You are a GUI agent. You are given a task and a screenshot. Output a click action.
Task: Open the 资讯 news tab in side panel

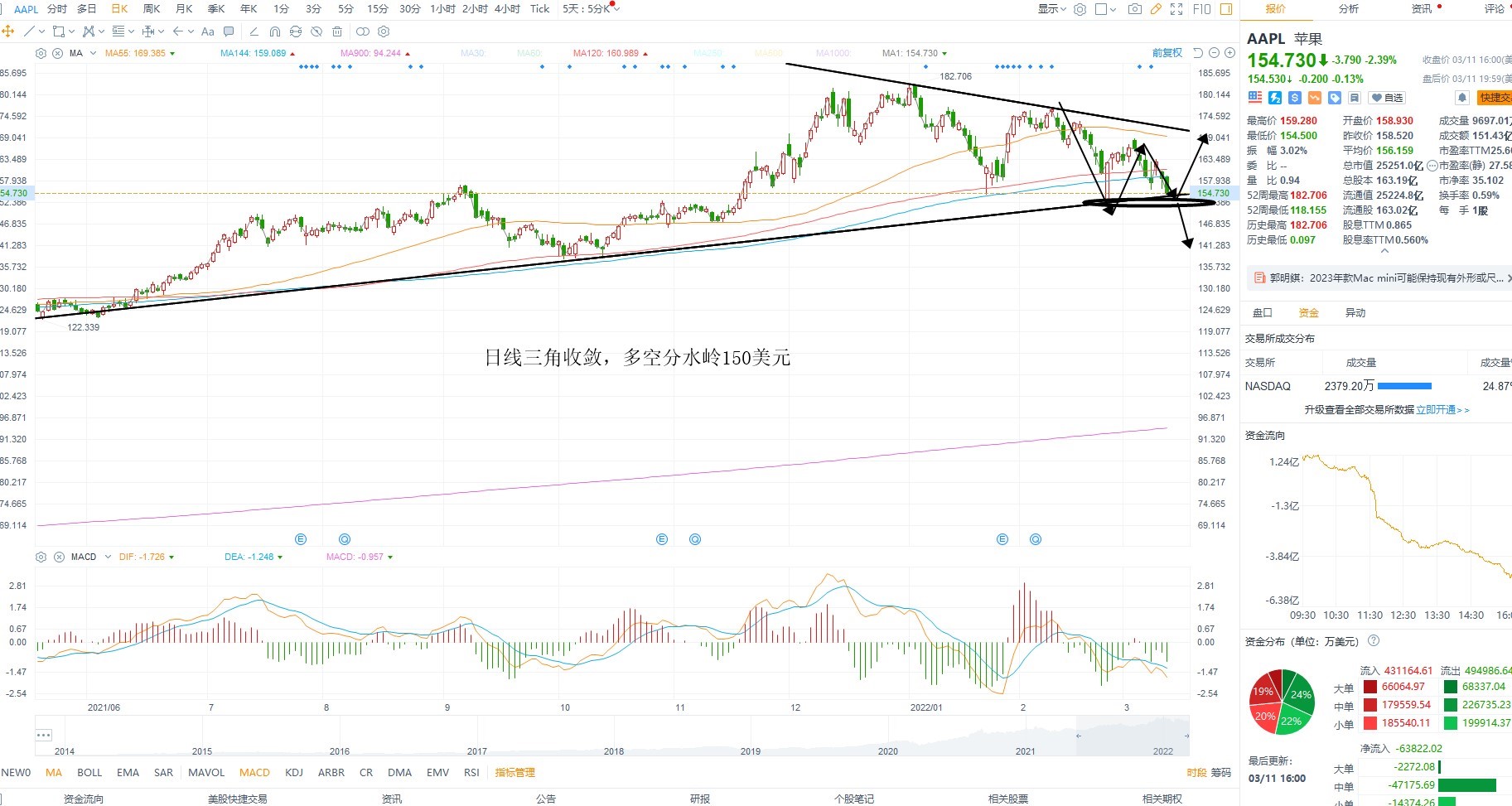1422,9
